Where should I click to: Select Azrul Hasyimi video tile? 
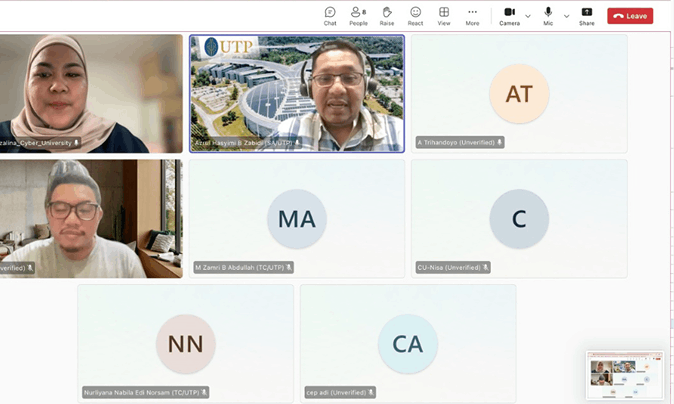coord(297,94)
